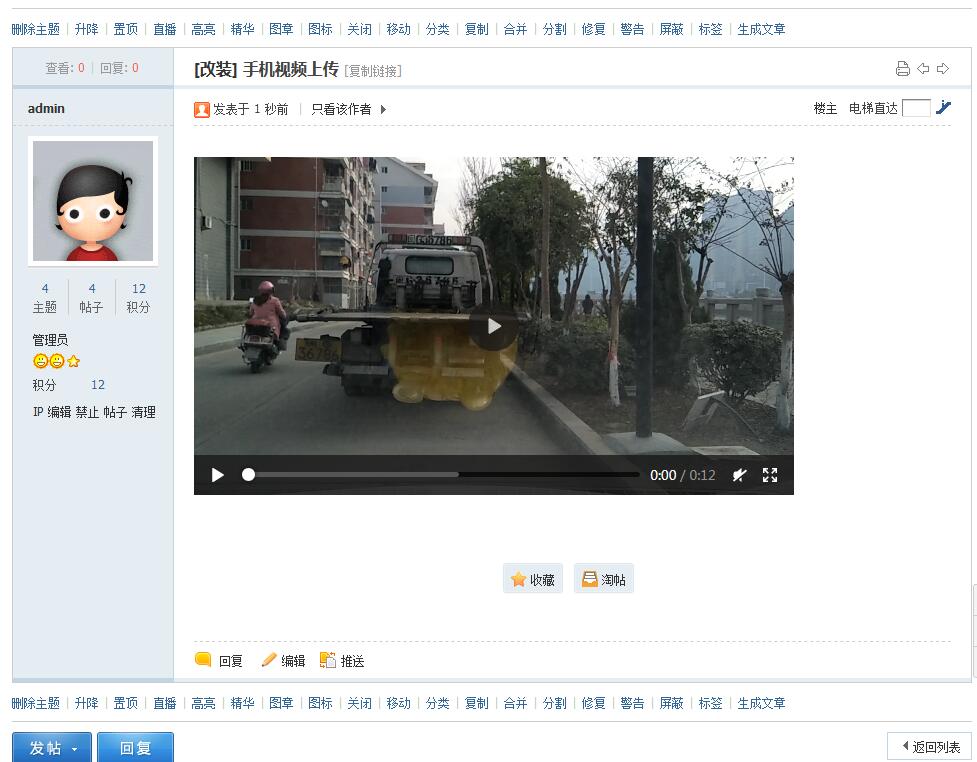Image resolution: width=977 pixels, height=762 pixels.
Task: Toggle fullscreen on the video player
Action: pyautogui.click(x=770, y=475)
